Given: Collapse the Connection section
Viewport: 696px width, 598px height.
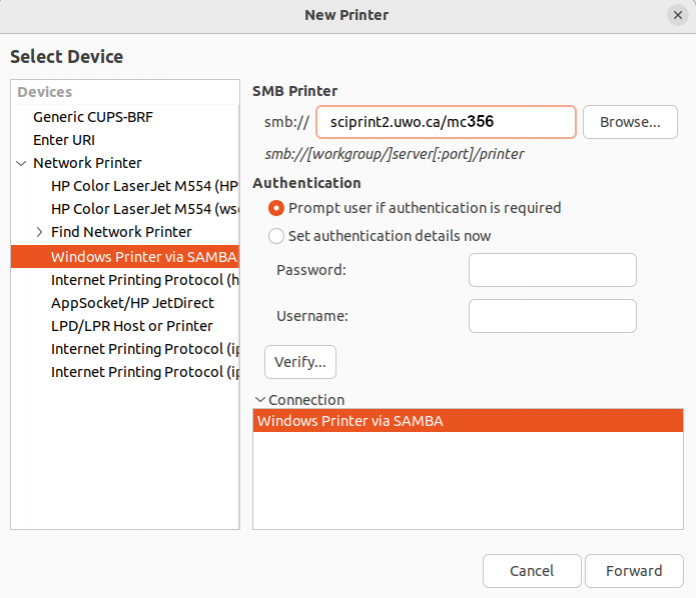Looking at the screenshot, I should (x=260, y=400).
